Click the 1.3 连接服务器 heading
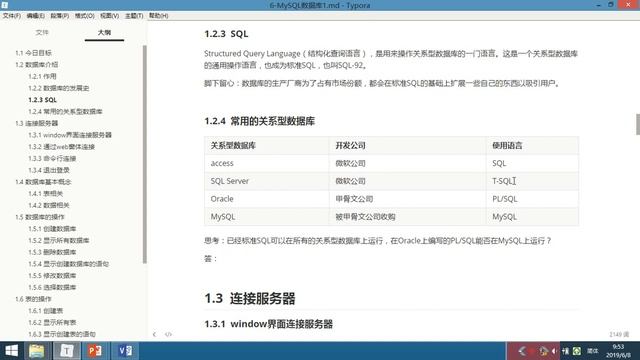 coord(250,299)
